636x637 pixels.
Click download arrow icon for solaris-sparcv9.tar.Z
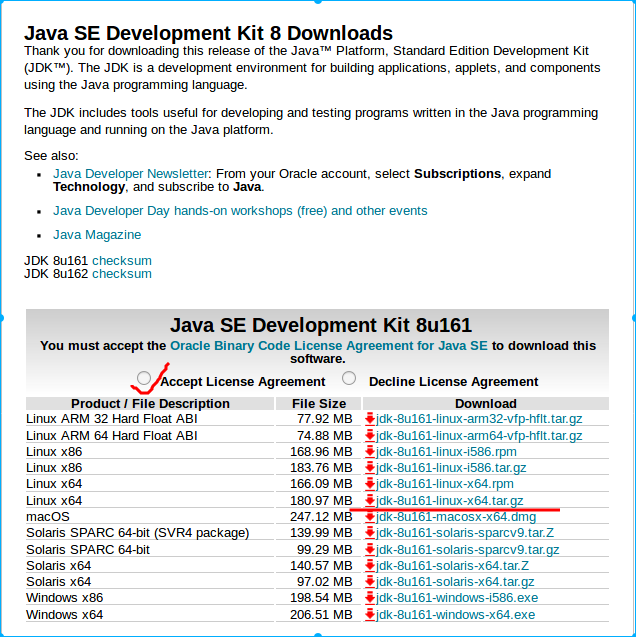[x=370, y=533]
